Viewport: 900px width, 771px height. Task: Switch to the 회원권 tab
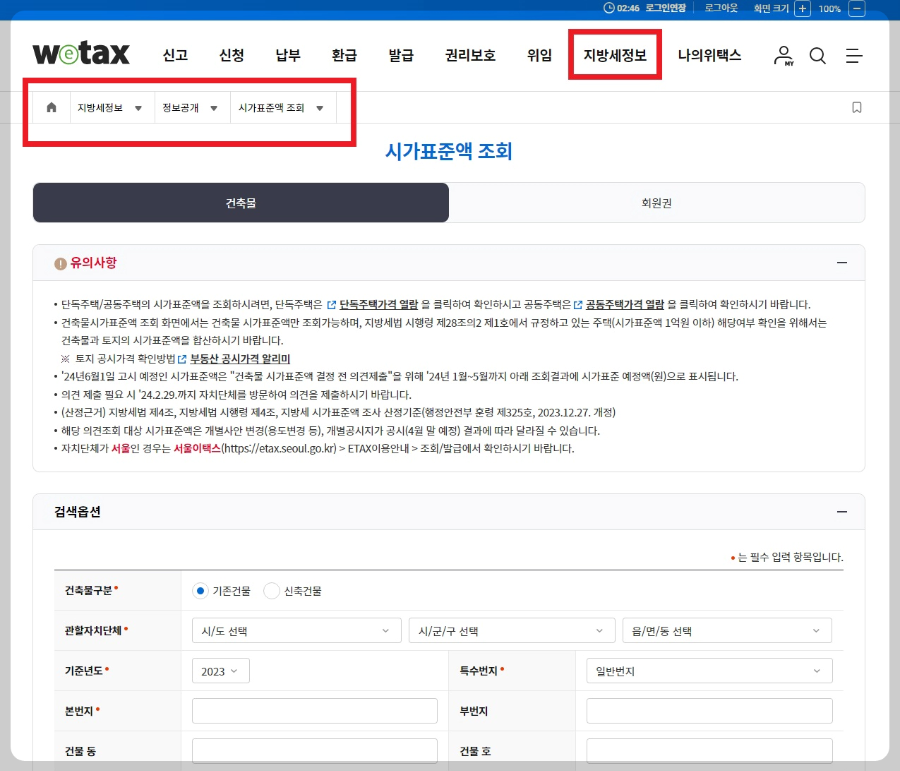[x=658, y=202]
